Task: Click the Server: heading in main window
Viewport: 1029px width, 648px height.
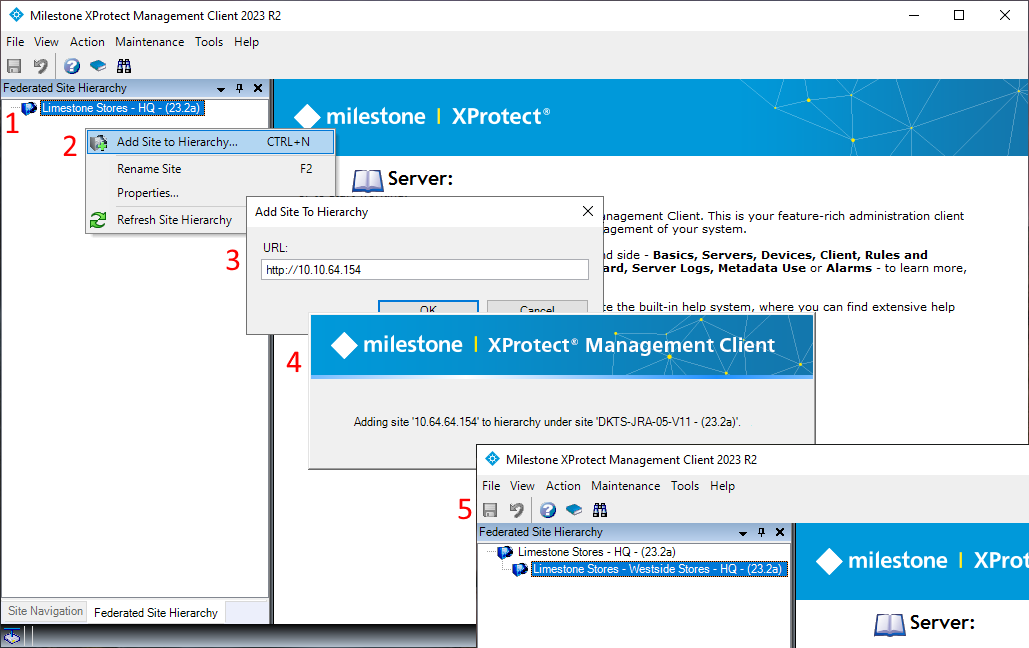Action: click(x=420, y=179)
